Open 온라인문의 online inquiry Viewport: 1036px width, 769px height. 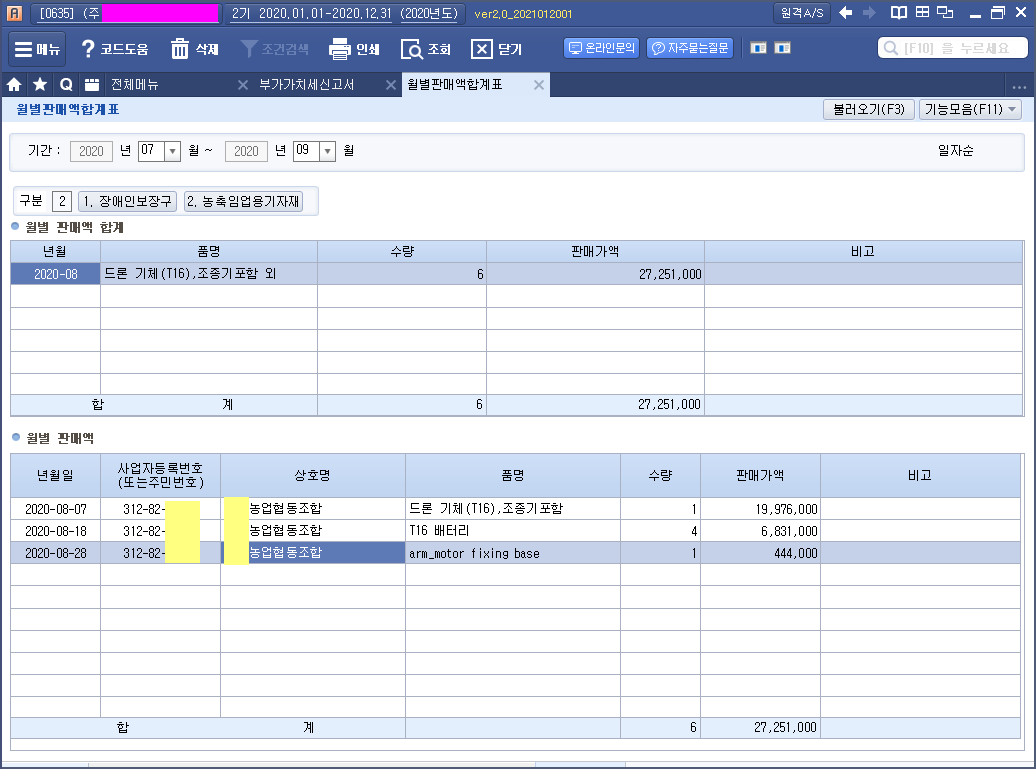tap(601, 48)
